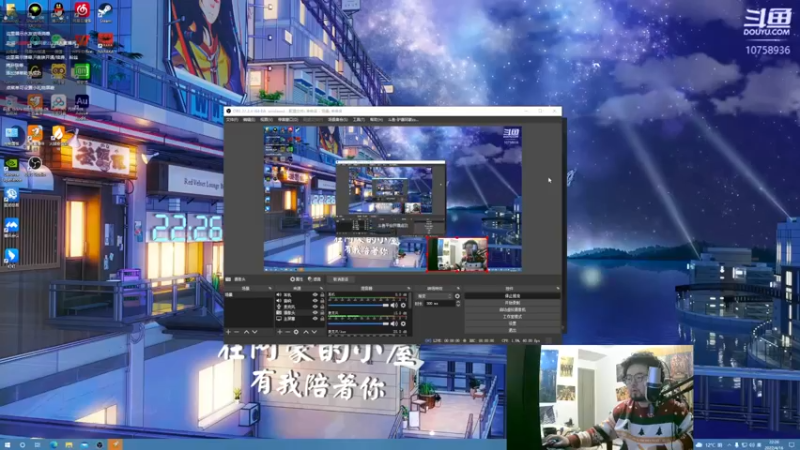Remove the selected source with the minus icon
The image size is (800, 450).
pyautogui.click(x=287, y=332)
